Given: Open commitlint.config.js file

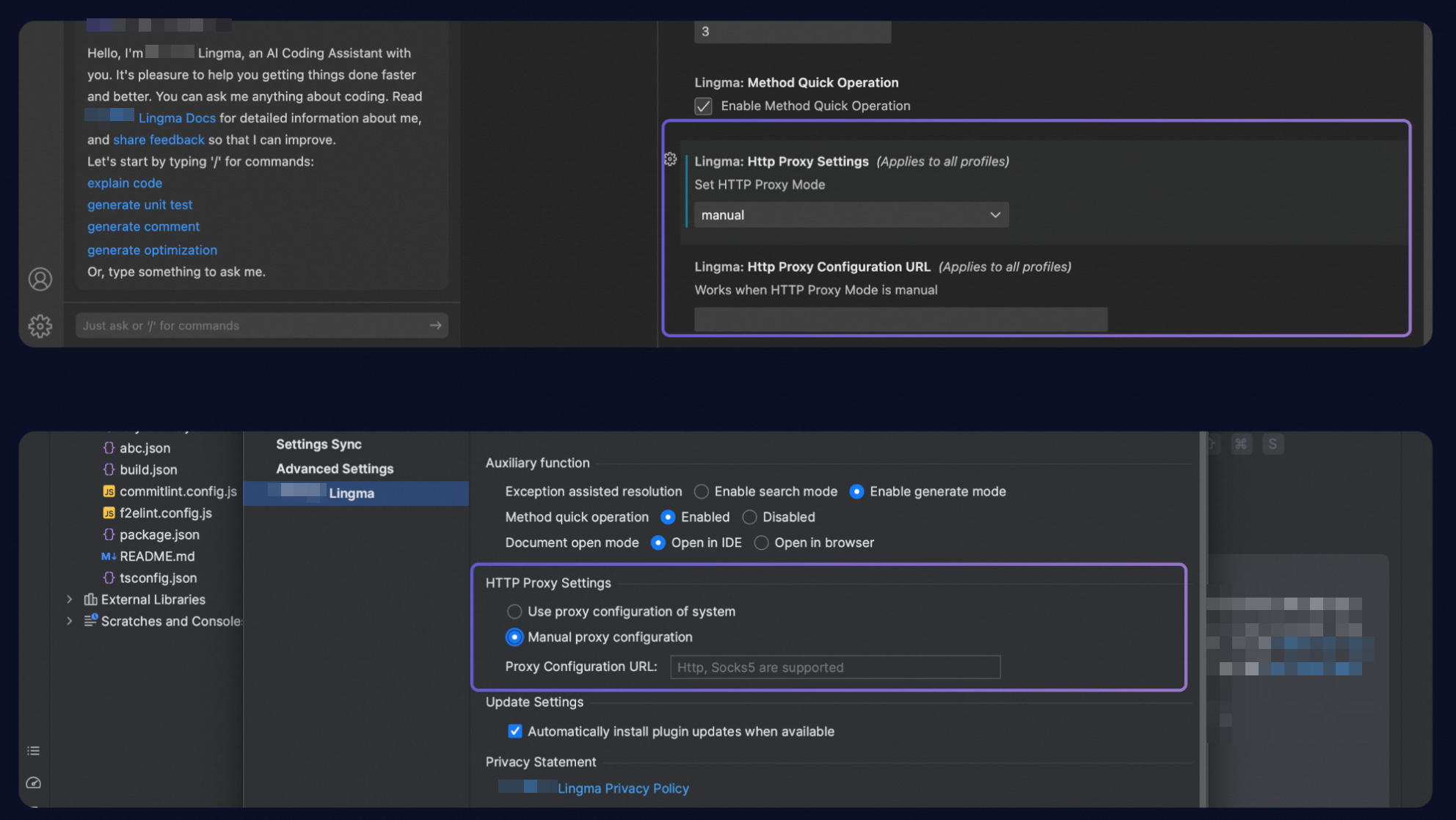Looking at the screenshot, I should pos(178,491).
